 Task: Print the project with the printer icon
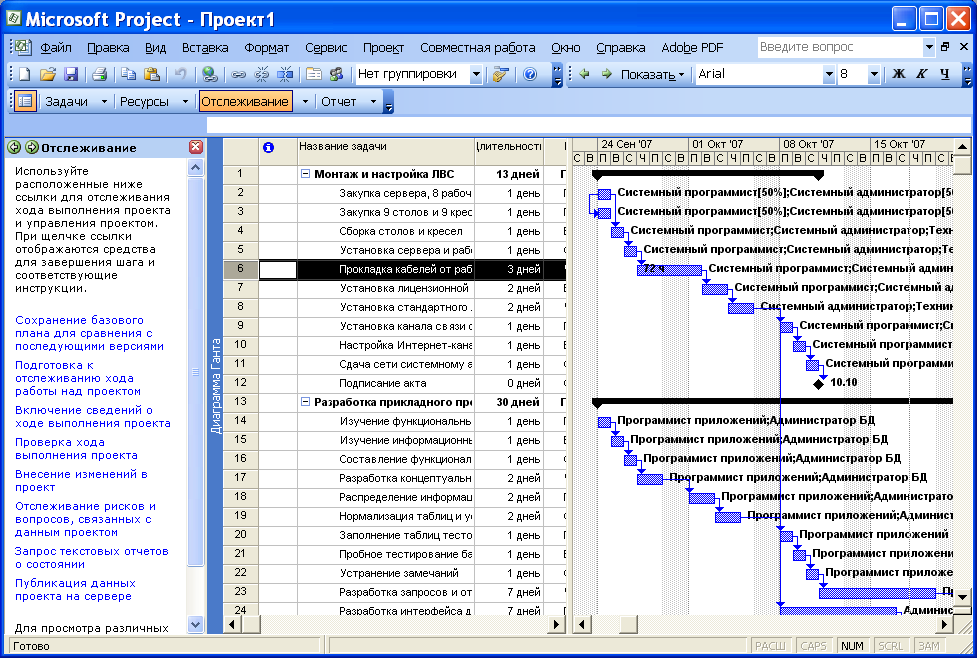[99, 75]
